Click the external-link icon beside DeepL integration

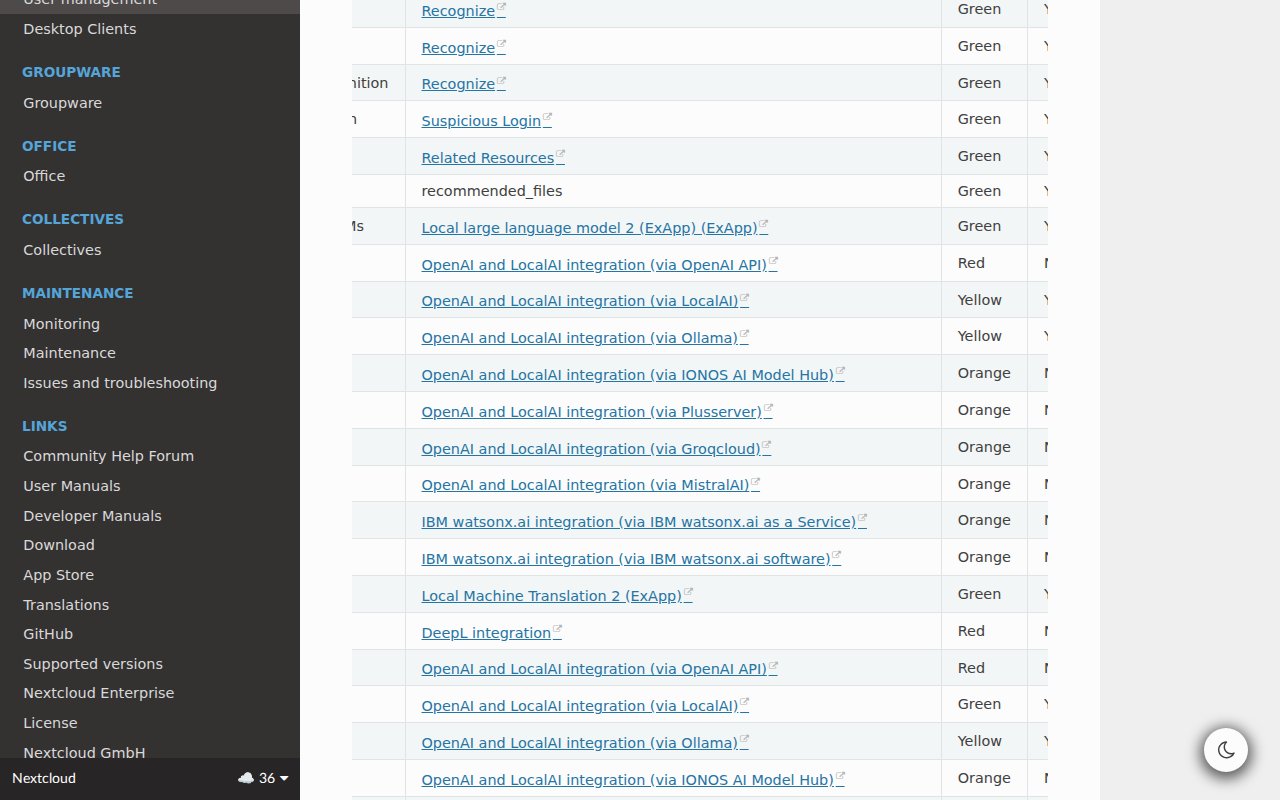point(557,631)
